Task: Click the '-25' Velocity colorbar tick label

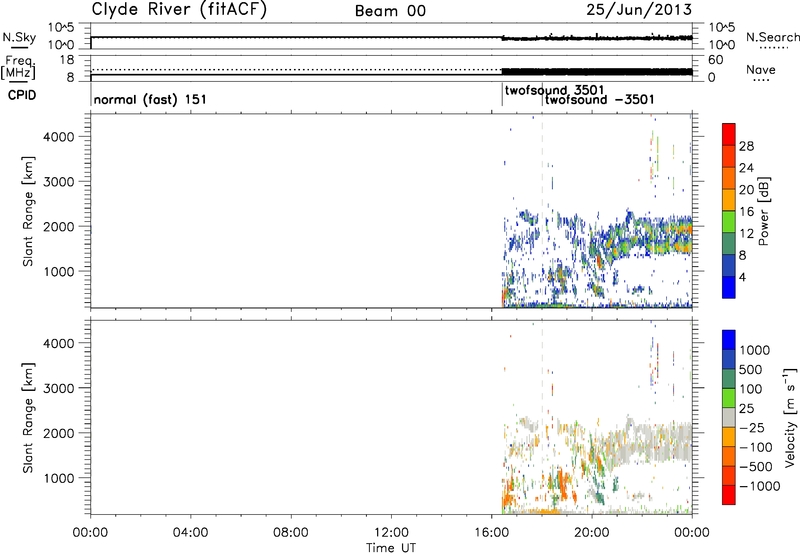Action: (x=752, y=428)
